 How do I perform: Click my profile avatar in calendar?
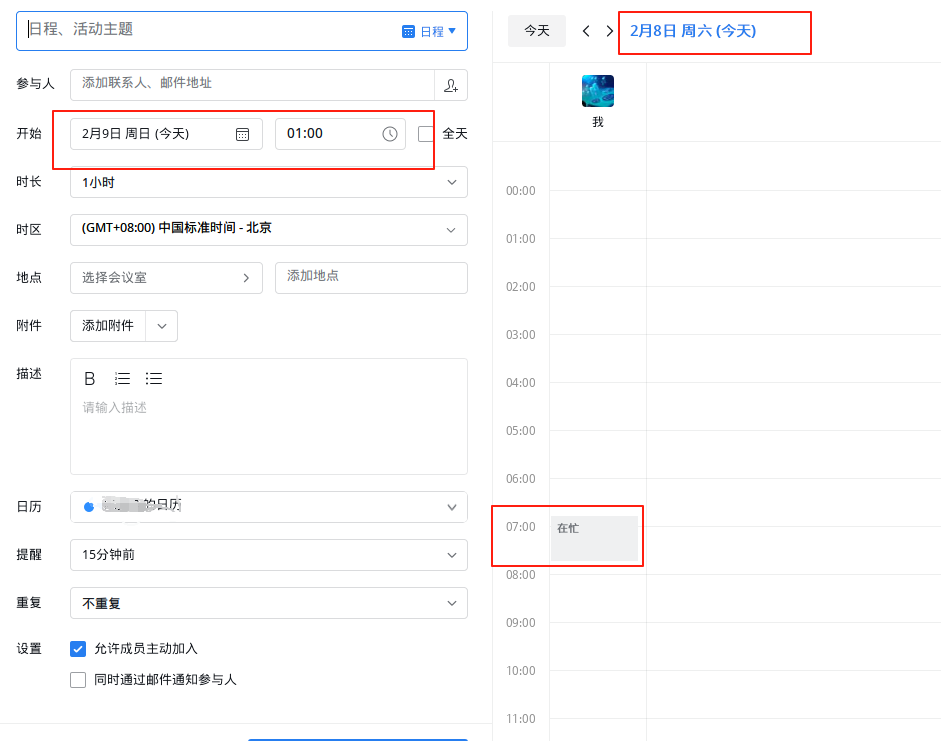click(x=598, y=91)
